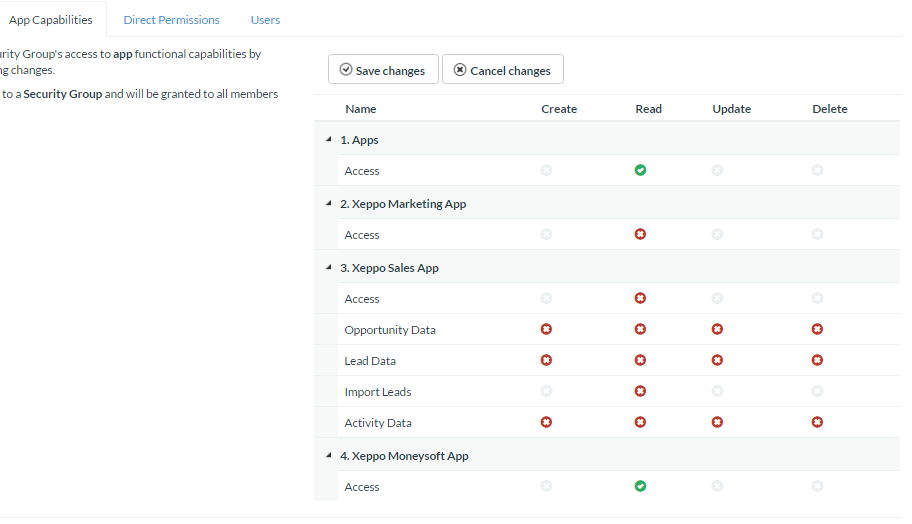Viewport: 912px width, 524px height.
Task: Toggle Delete permission for Activity Data
Action: coord(817,422)
